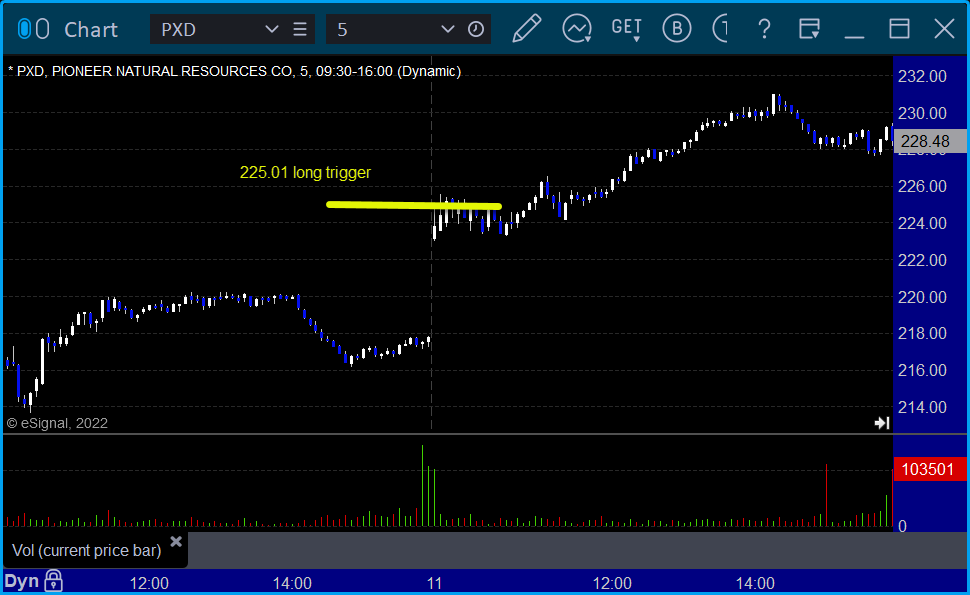Viewport: 970px width, 595px height.
Task: Open the chart studies wave icon
Action: (577, 28)
